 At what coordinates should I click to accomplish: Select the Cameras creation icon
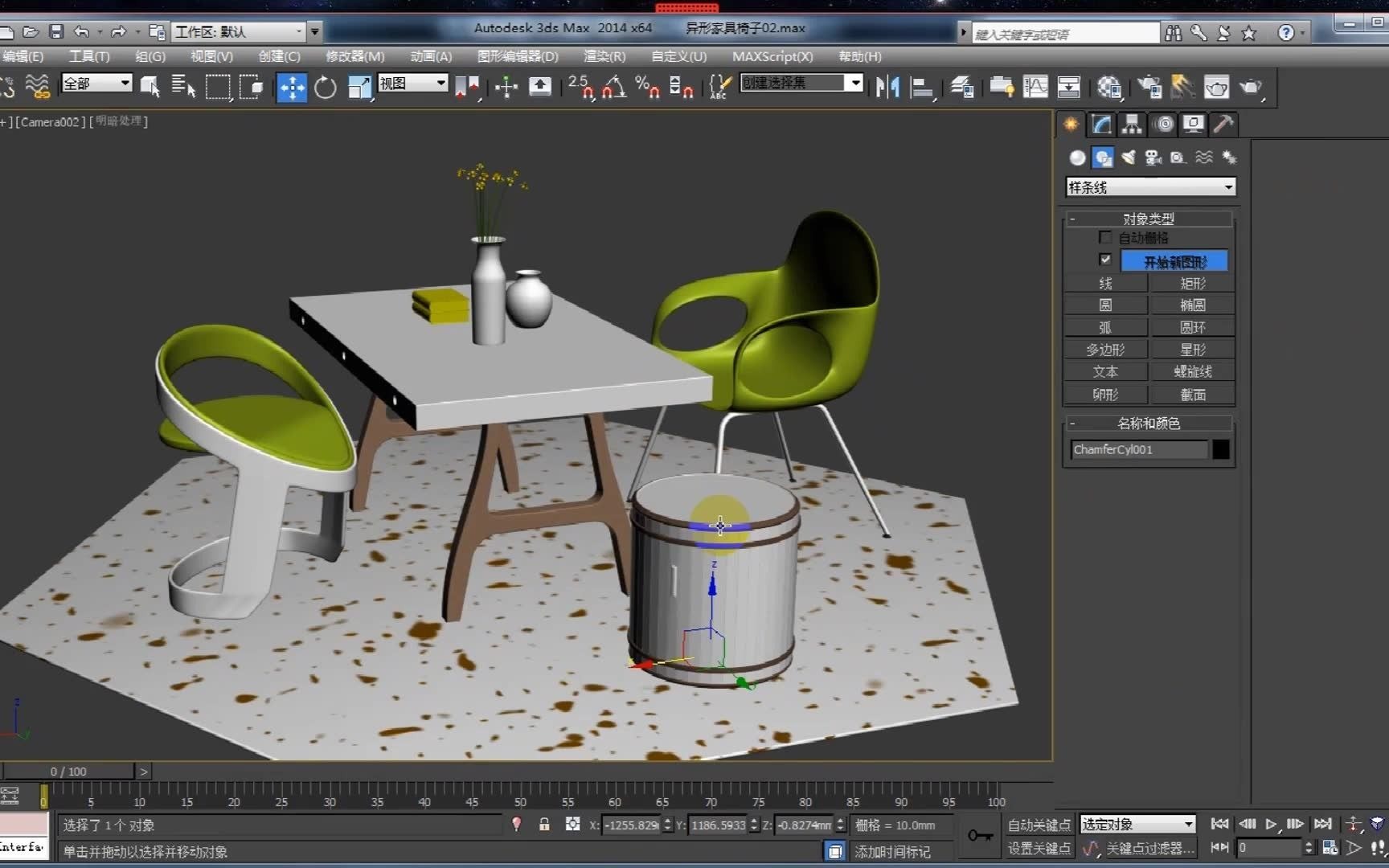pos(1153,158)
